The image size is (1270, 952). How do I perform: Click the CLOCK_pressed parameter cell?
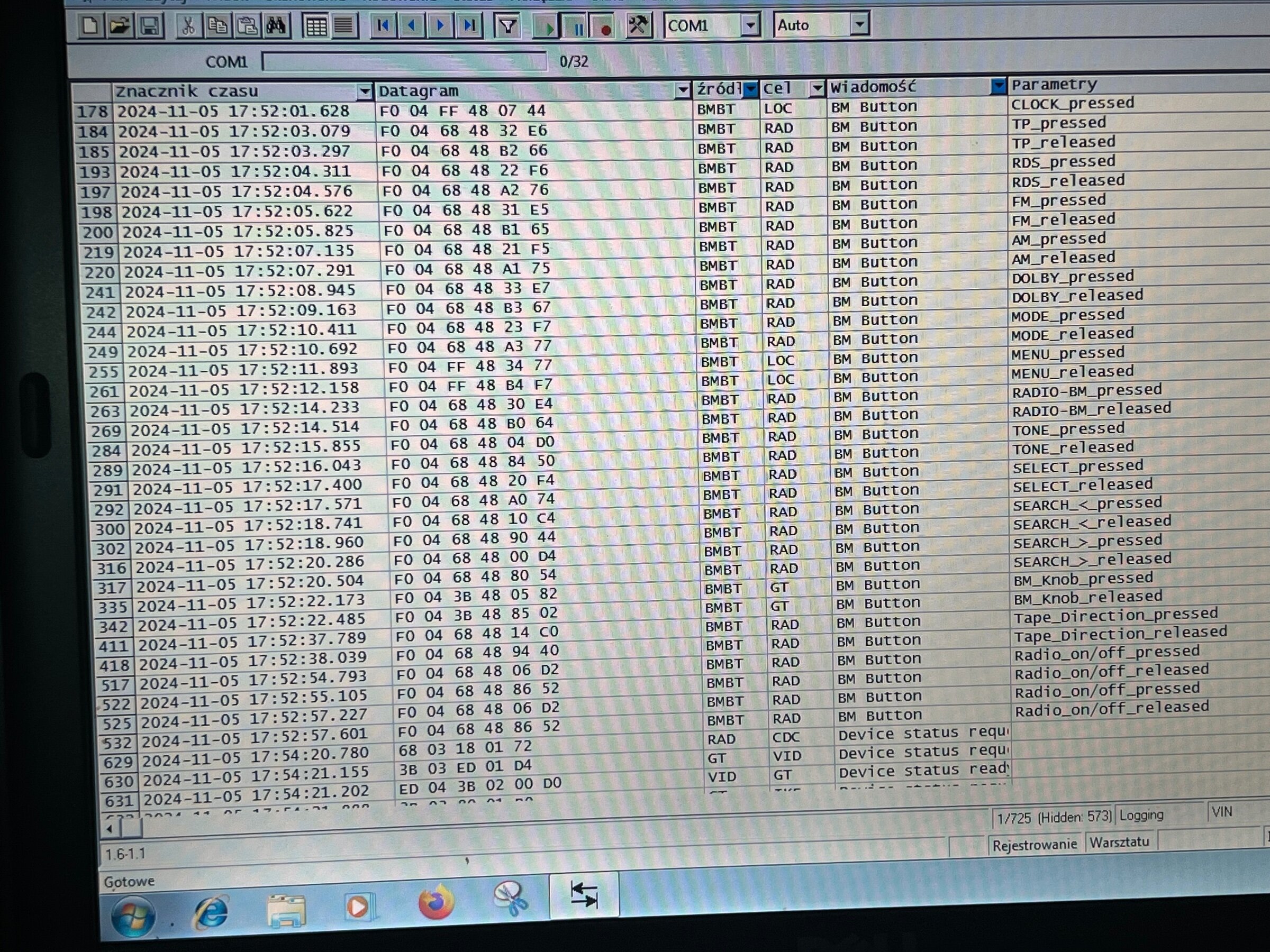1073,104
